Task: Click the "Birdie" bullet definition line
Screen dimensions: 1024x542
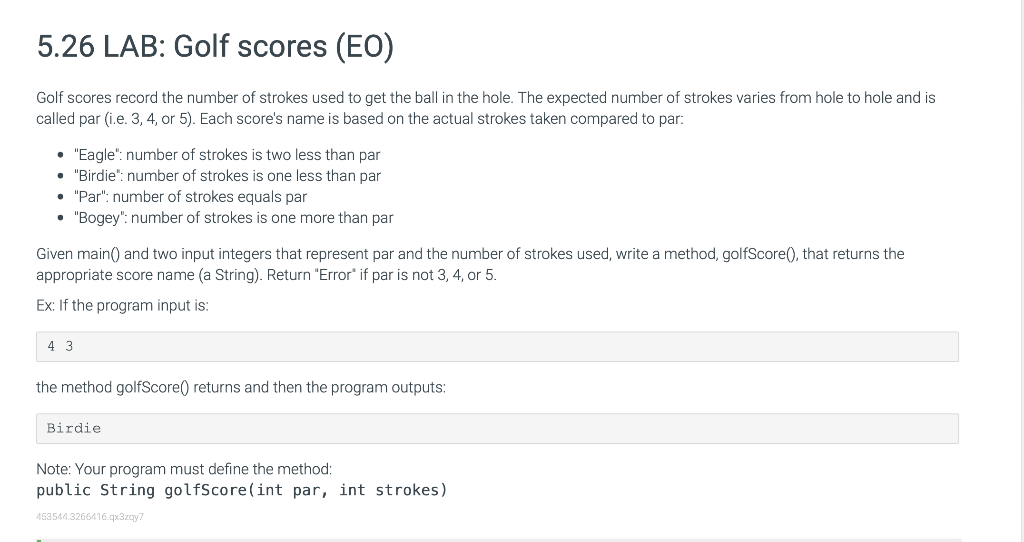Action: (x=228, y=176)
